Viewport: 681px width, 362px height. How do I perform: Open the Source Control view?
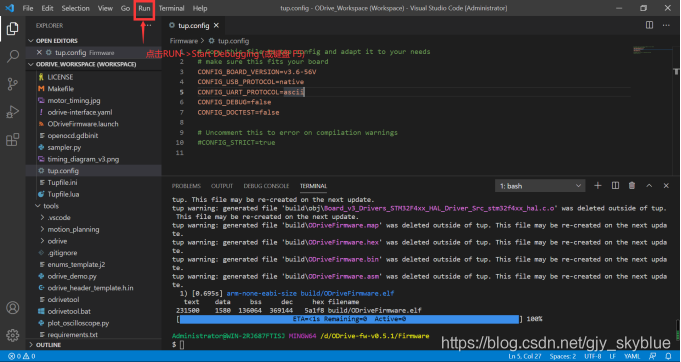pos(13,84)
